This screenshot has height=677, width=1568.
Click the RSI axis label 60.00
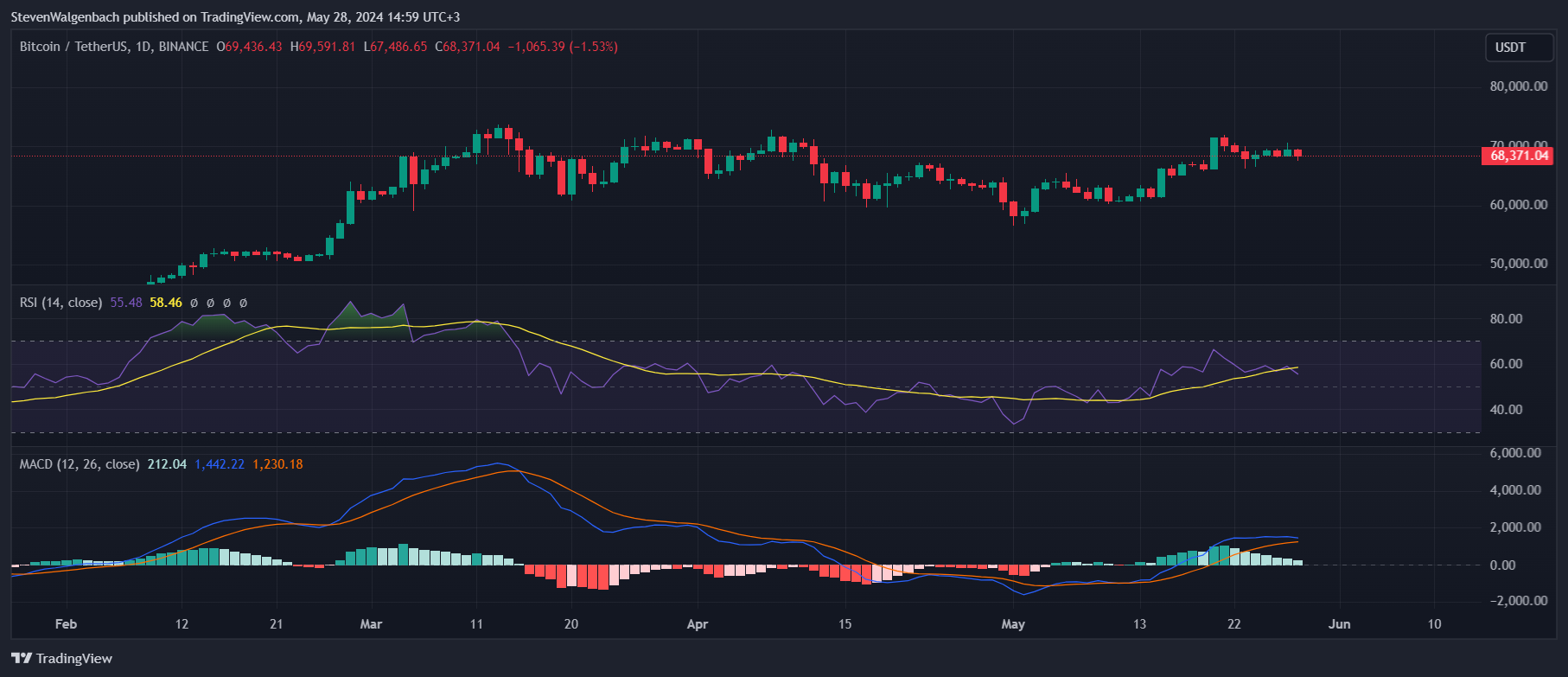point(1507,364)
